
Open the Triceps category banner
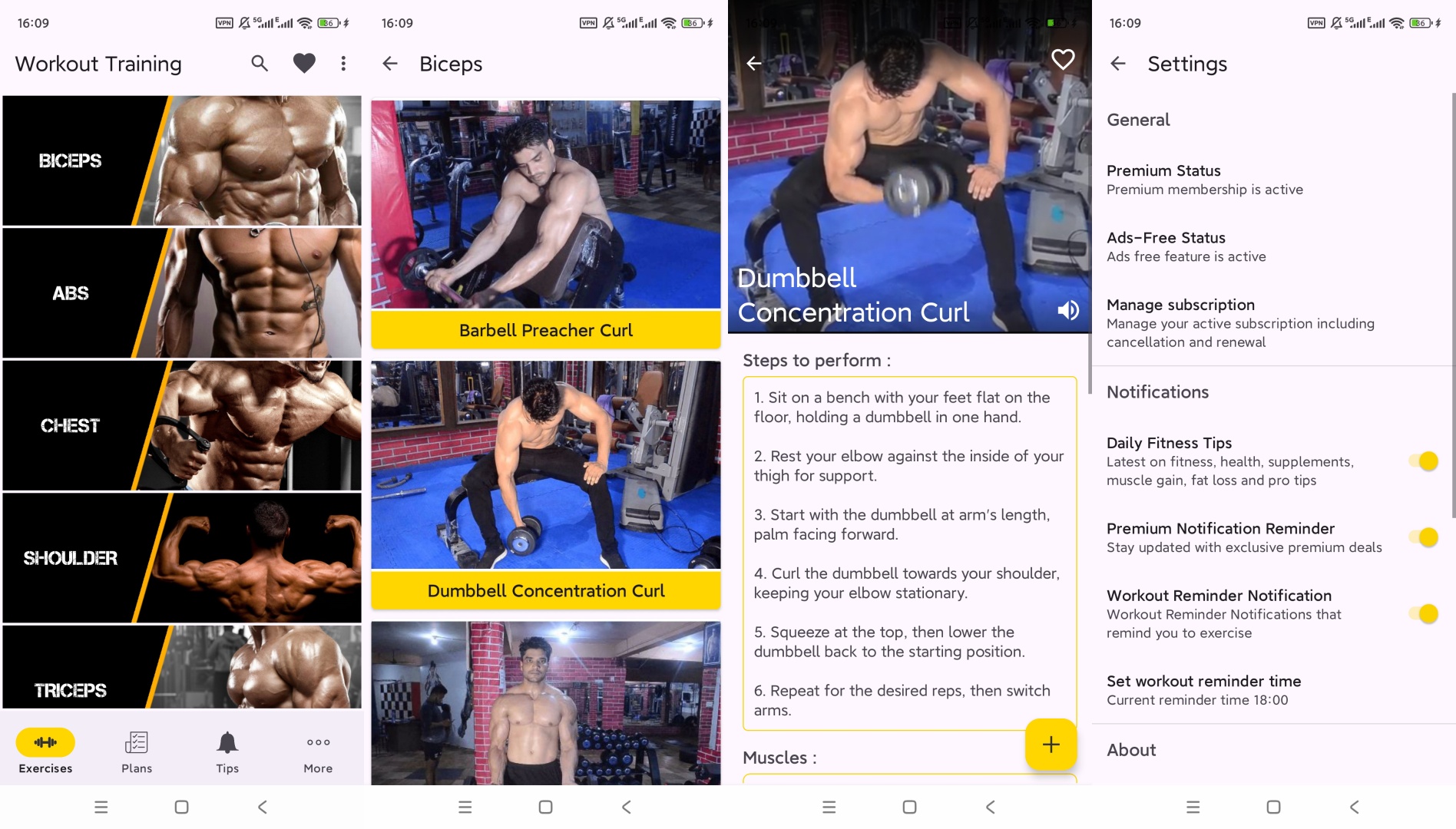click(182, 667)
